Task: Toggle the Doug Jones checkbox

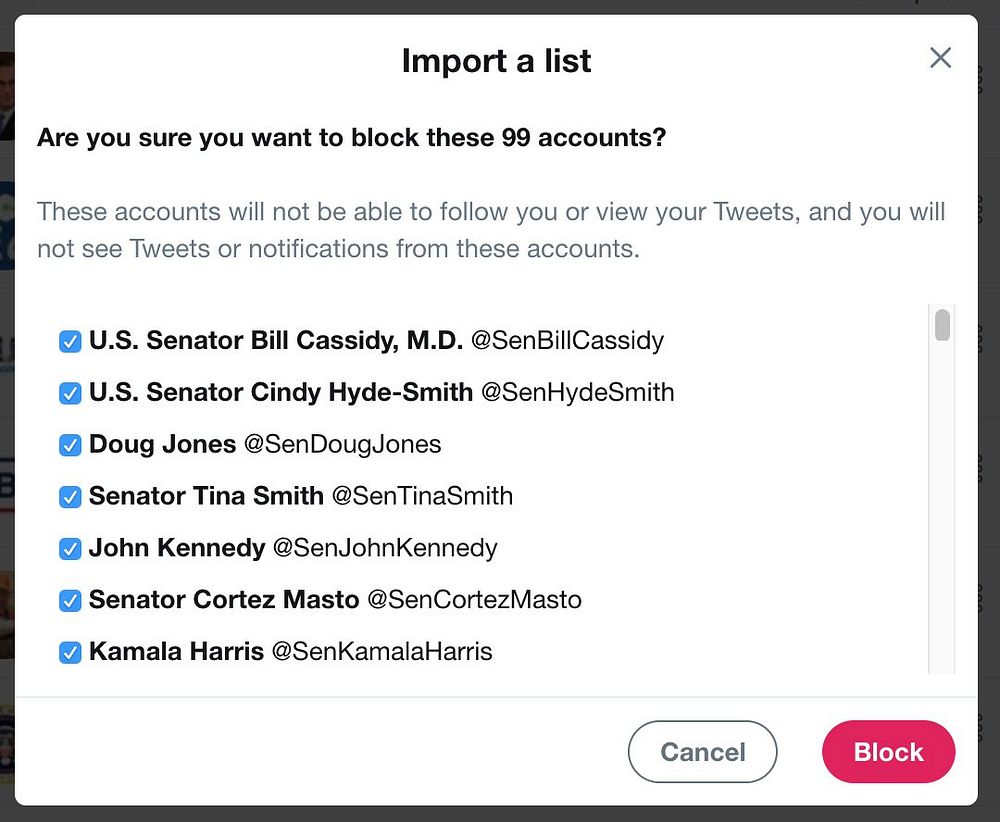Action: coord(70,445)
